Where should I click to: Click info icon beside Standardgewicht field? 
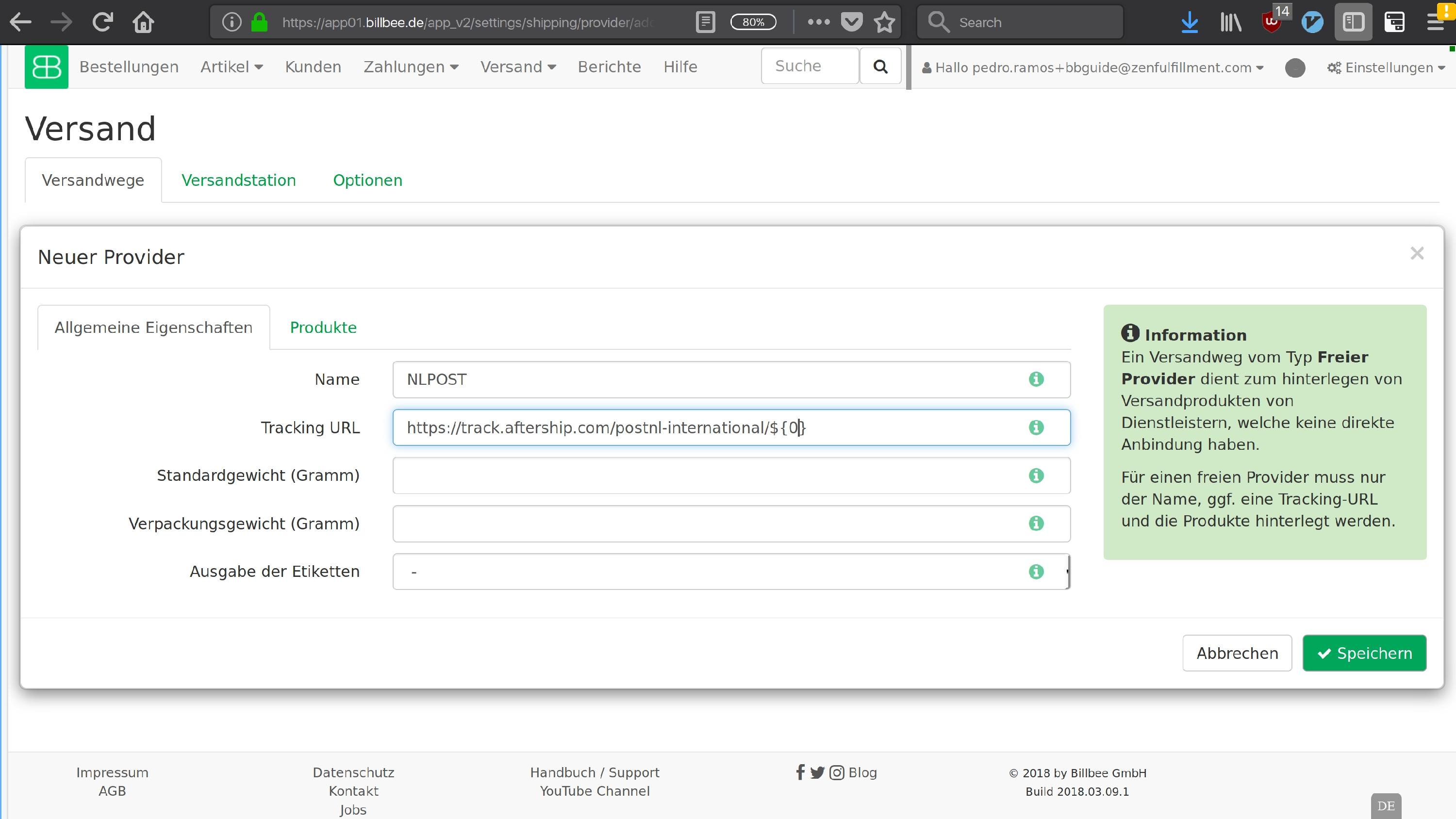tap(1036, 475)
